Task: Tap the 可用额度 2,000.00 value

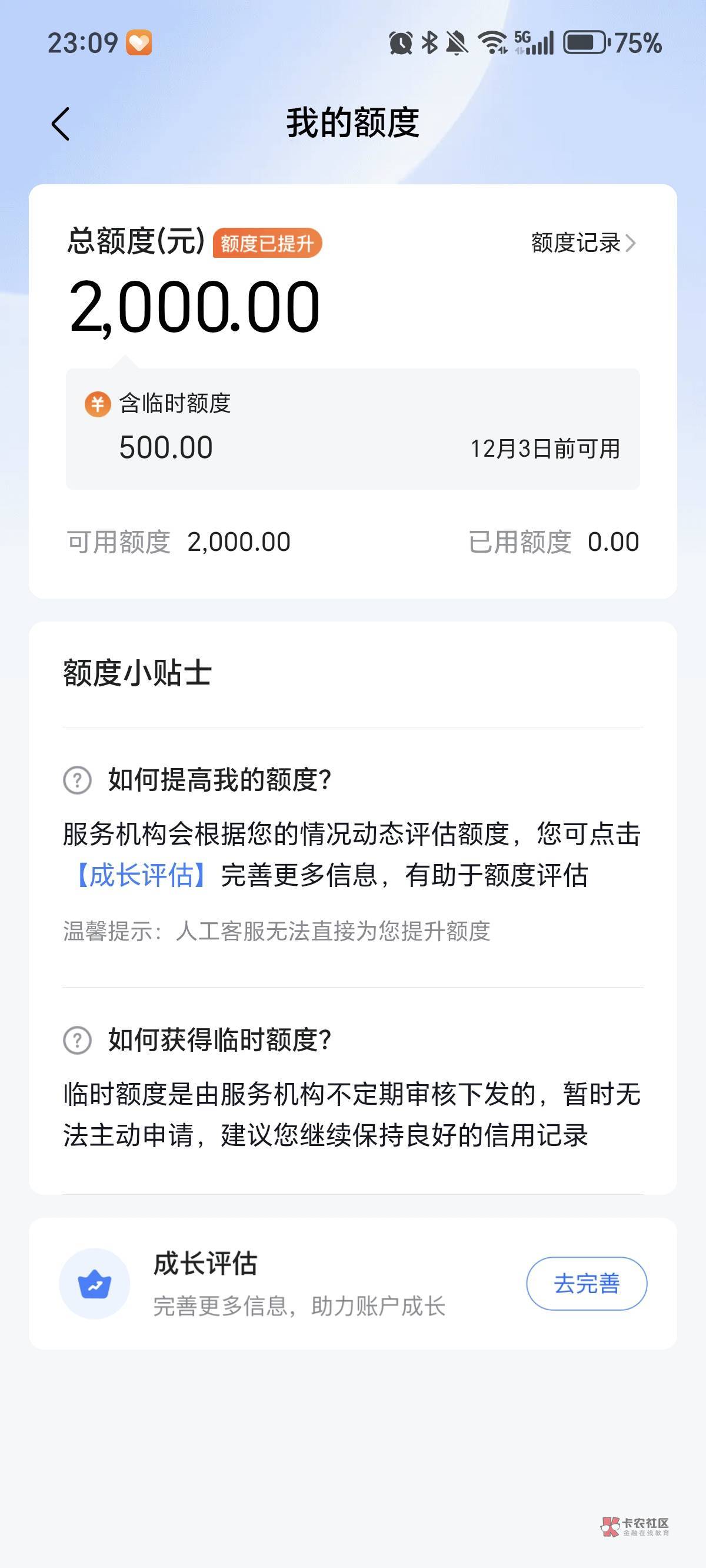Action: pos(239,542)
